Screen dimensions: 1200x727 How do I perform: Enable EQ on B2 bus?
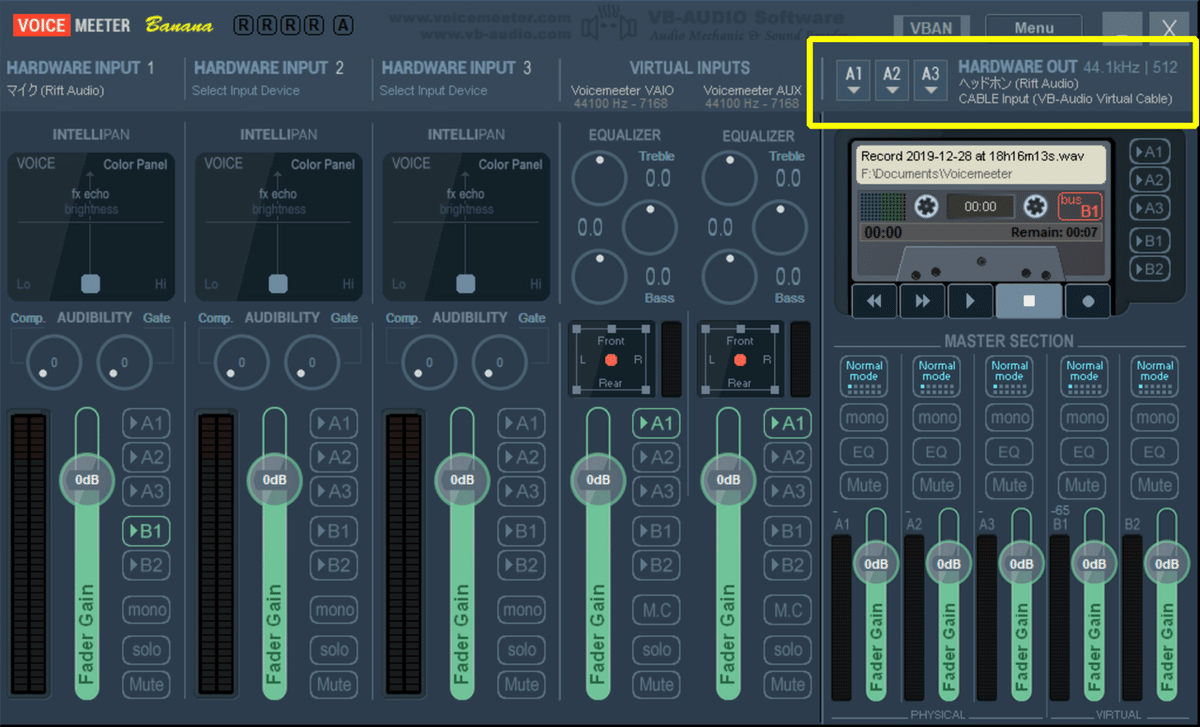[1156, 452]
